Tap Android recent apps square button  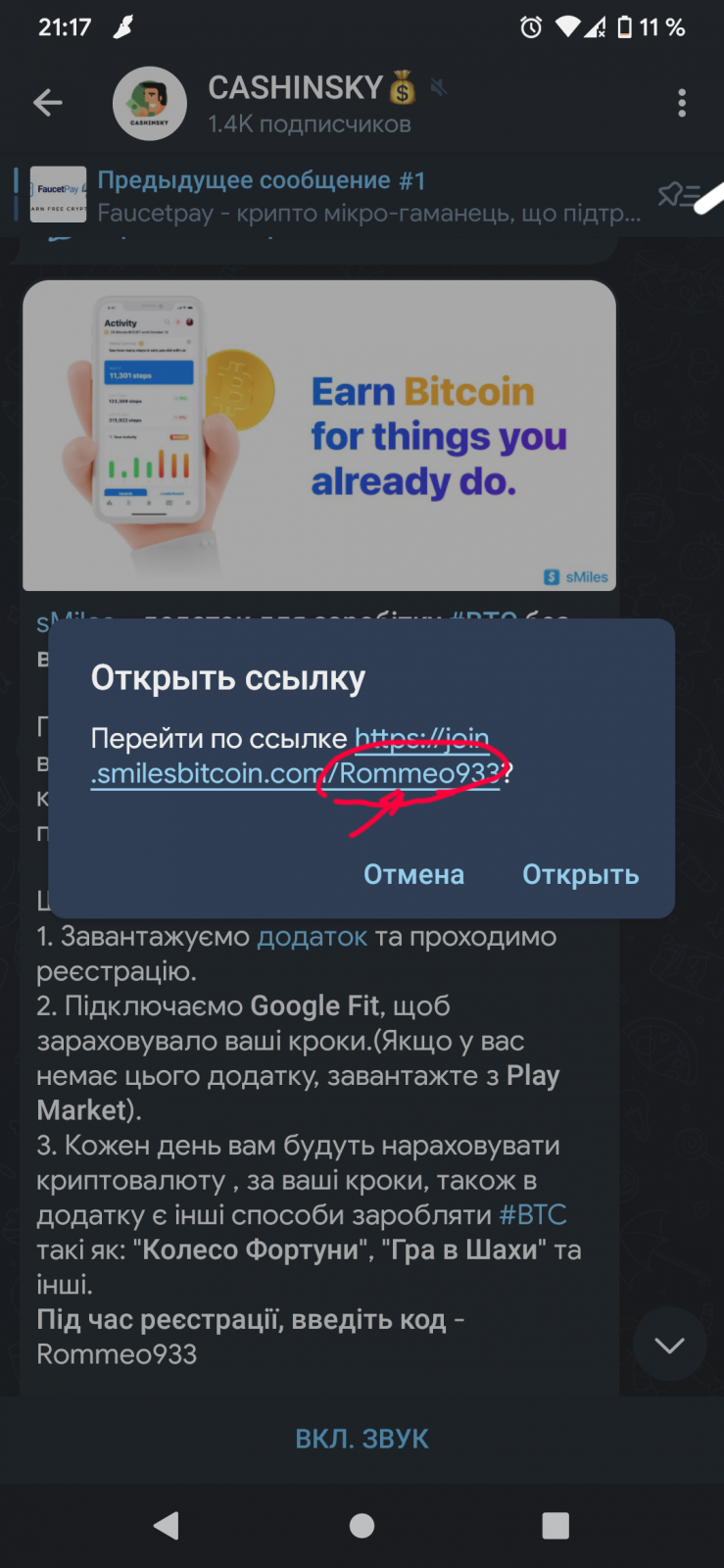pos(555,1526)
